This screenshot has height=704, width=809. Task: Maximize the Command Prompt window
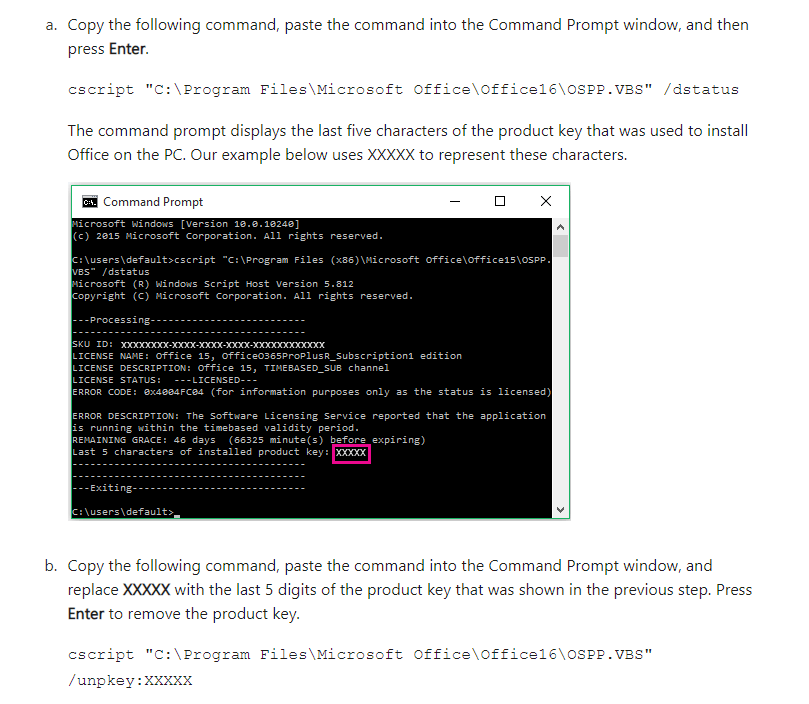pyautogui.click(x=499, y=201)
